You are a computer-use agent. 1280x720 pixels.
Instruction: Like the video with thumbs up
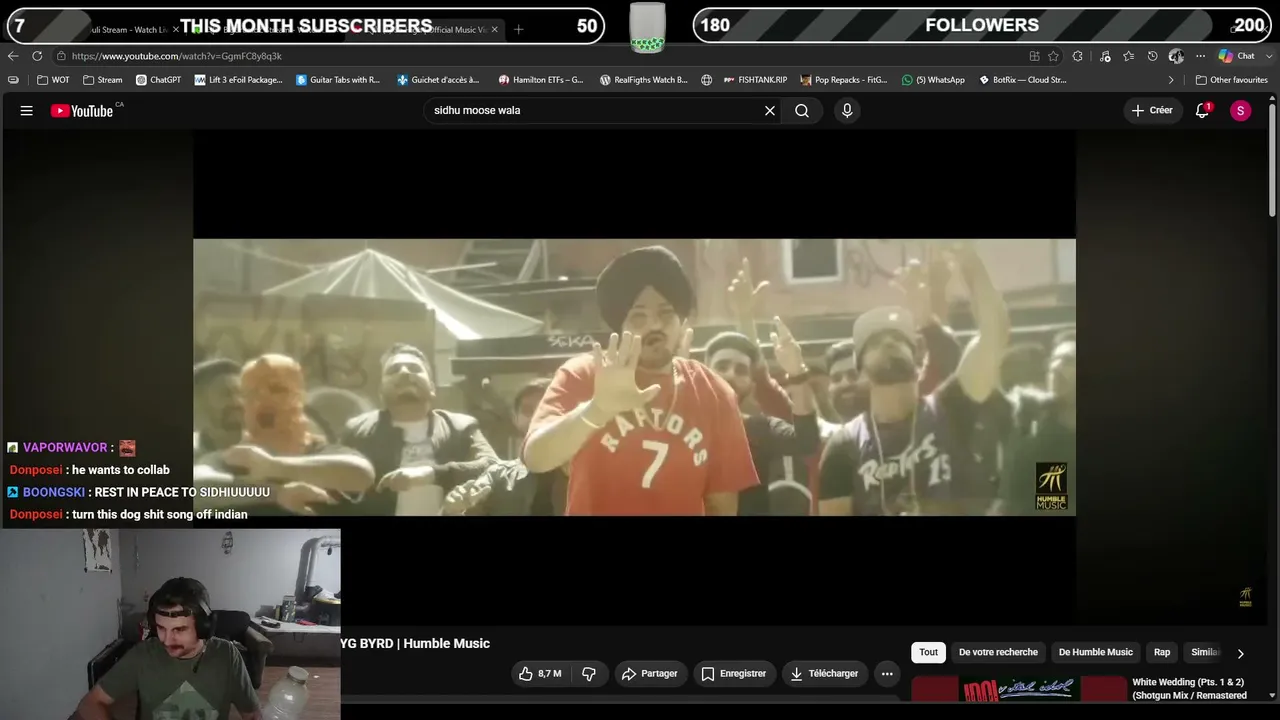[540, 674]
